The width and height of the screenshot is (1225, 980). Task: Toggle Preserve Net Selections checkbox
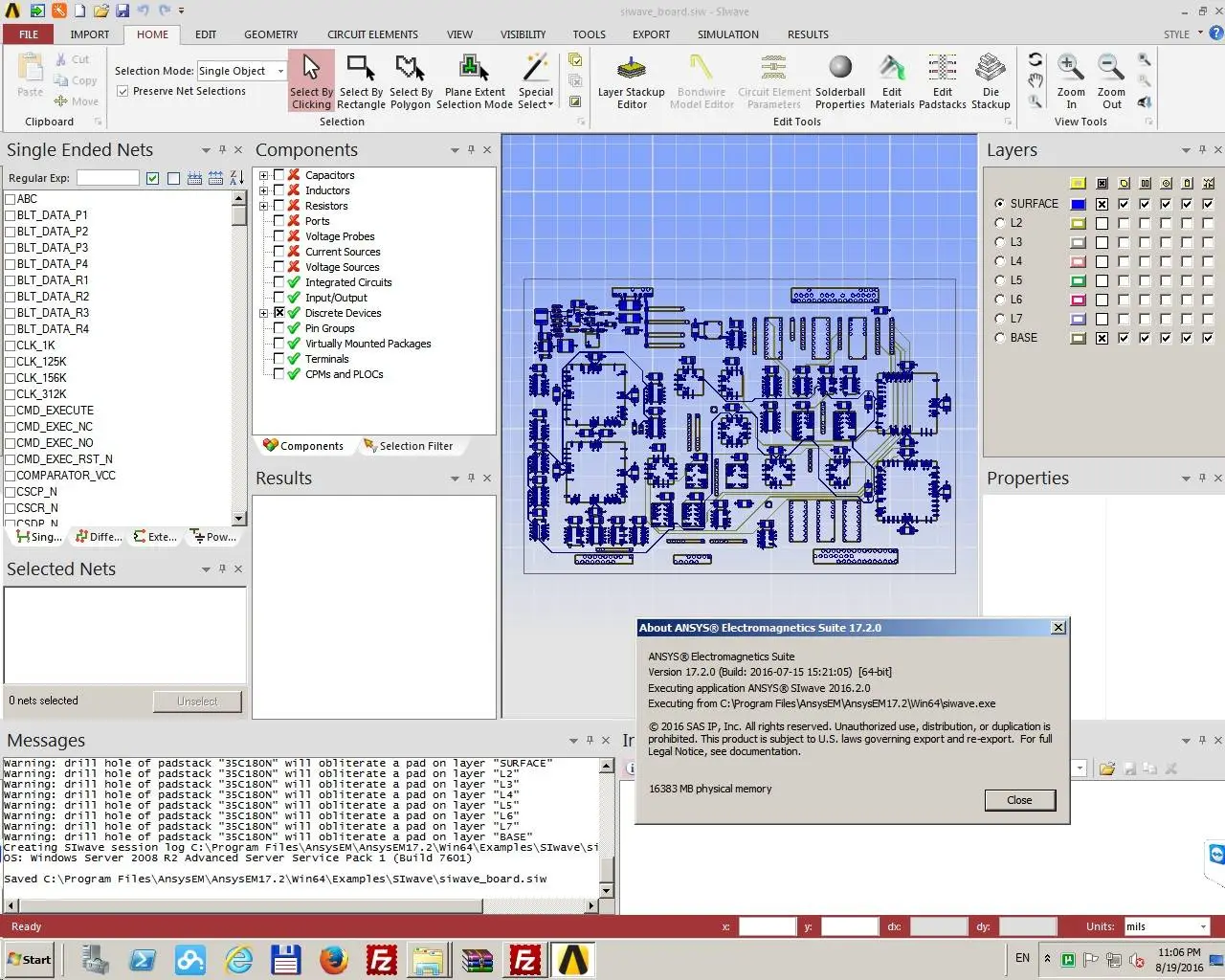[x=122, y=91]
